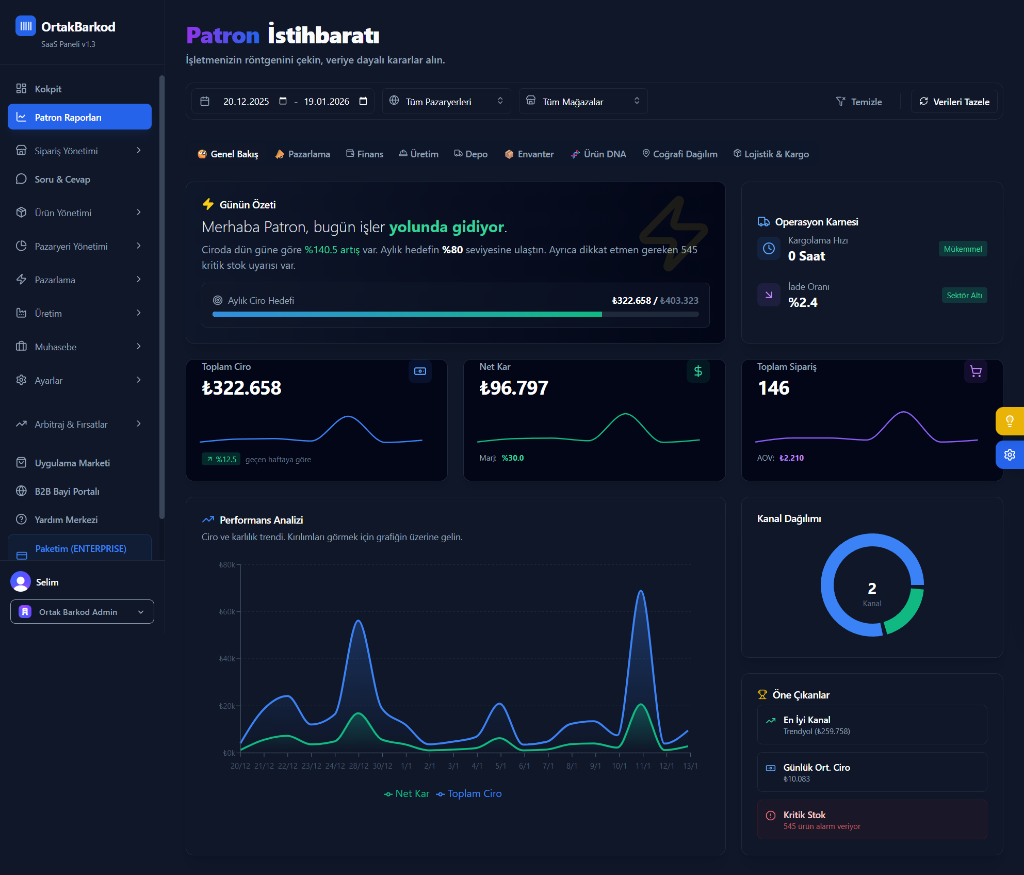Open the blue settings gear floating button
This screenshot has height=875, width=1024.
[x=1009, y=455]
